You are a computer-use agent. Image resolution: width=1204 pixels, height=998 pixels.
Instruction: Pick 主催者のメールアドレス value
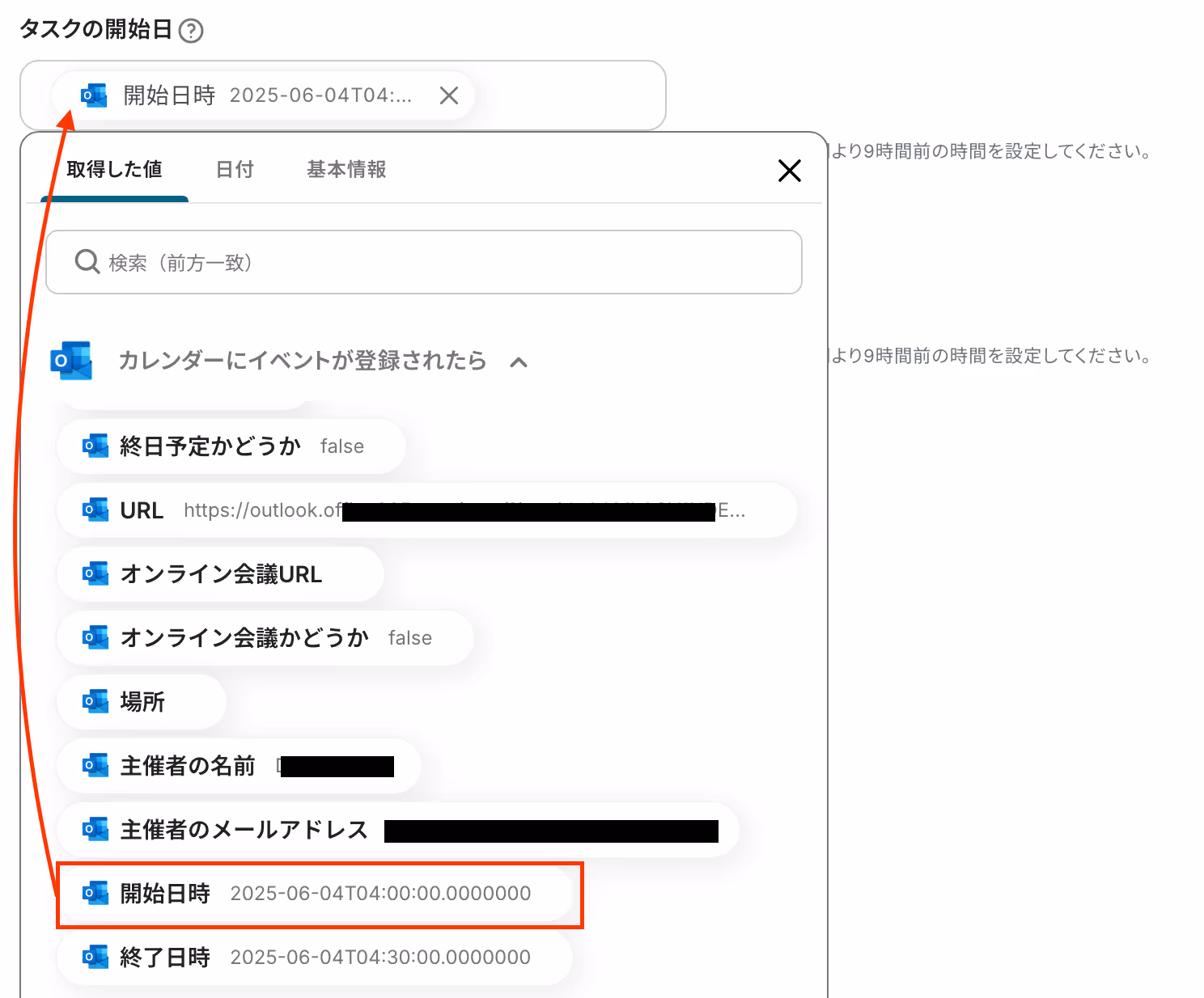coord(397,830)
